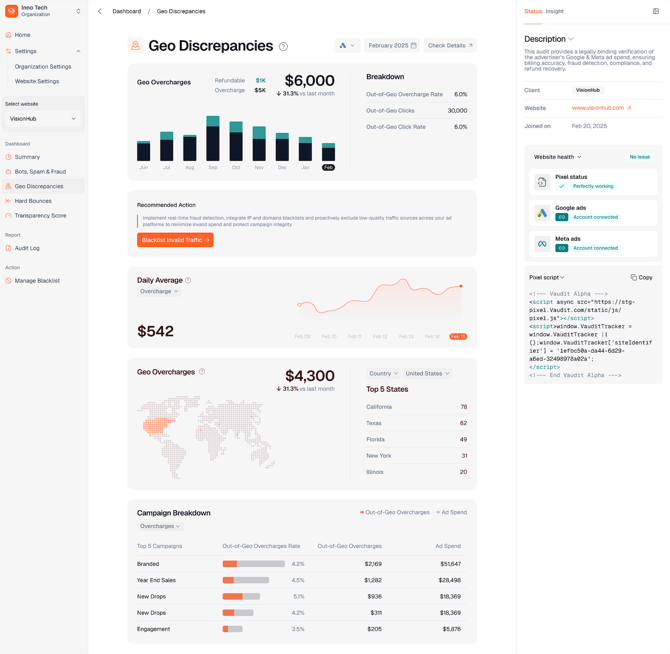Screen dimensions: 670x654
Task: Click the Branded campaign rate bar
Action: coord(254,564)
